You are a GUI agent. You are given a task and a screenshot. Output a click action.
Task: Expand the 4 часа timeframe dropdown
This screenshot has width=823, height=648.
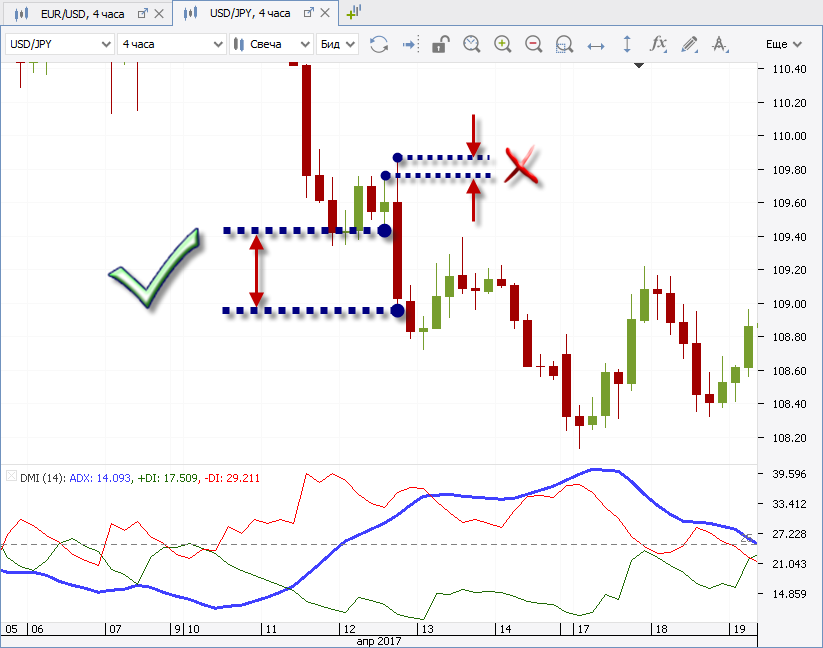pyautogui.click(x=171, y=44)
